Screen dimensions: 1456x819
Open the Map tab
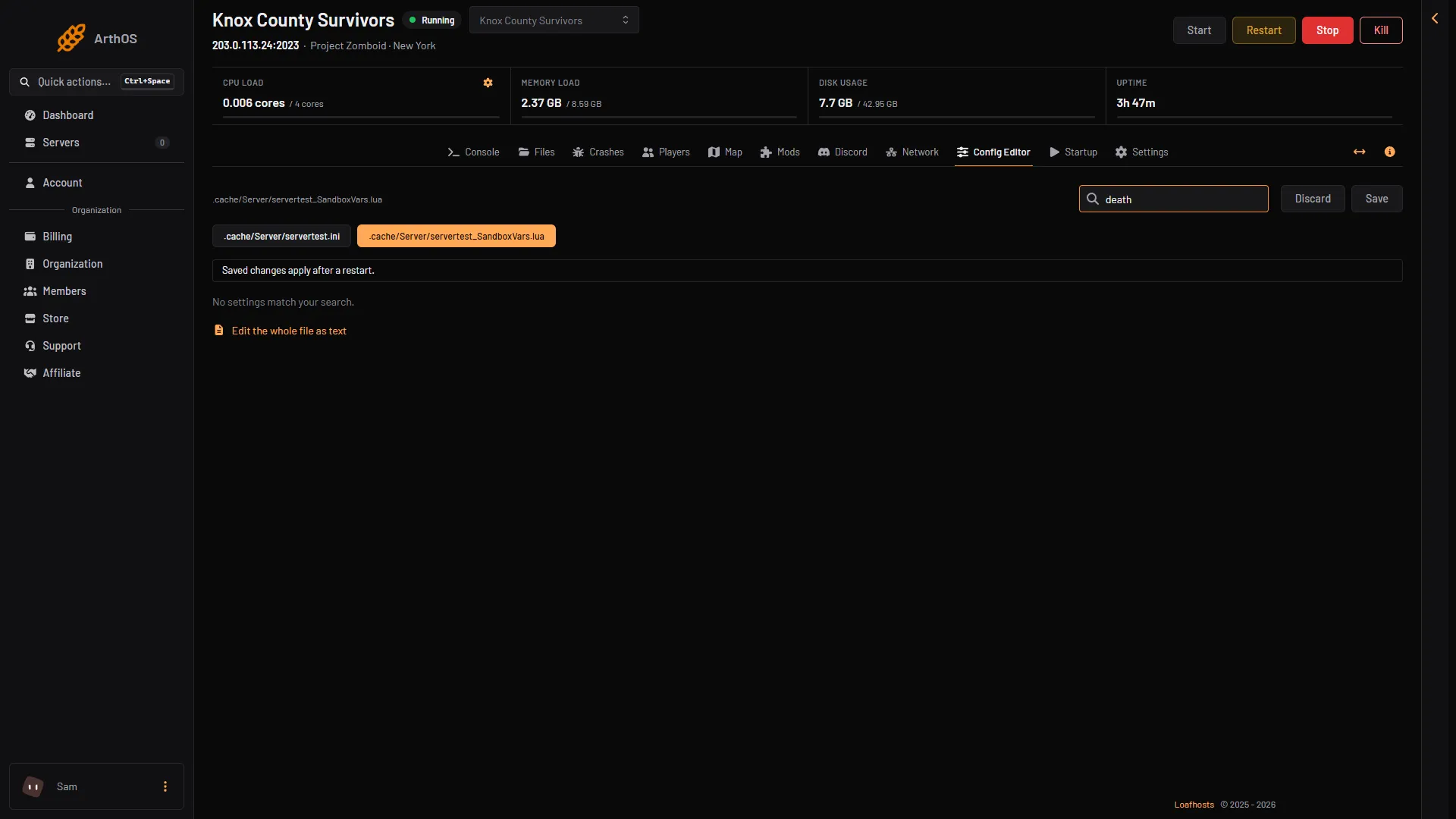pyautogui.click(x=725, y=152)
